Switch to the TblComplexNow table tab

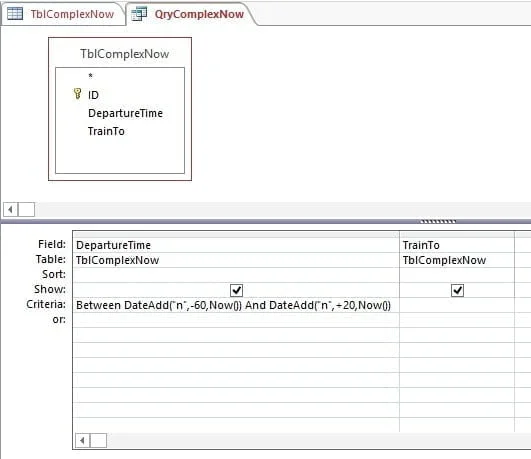pyautogui.click(x=63, y=14)
